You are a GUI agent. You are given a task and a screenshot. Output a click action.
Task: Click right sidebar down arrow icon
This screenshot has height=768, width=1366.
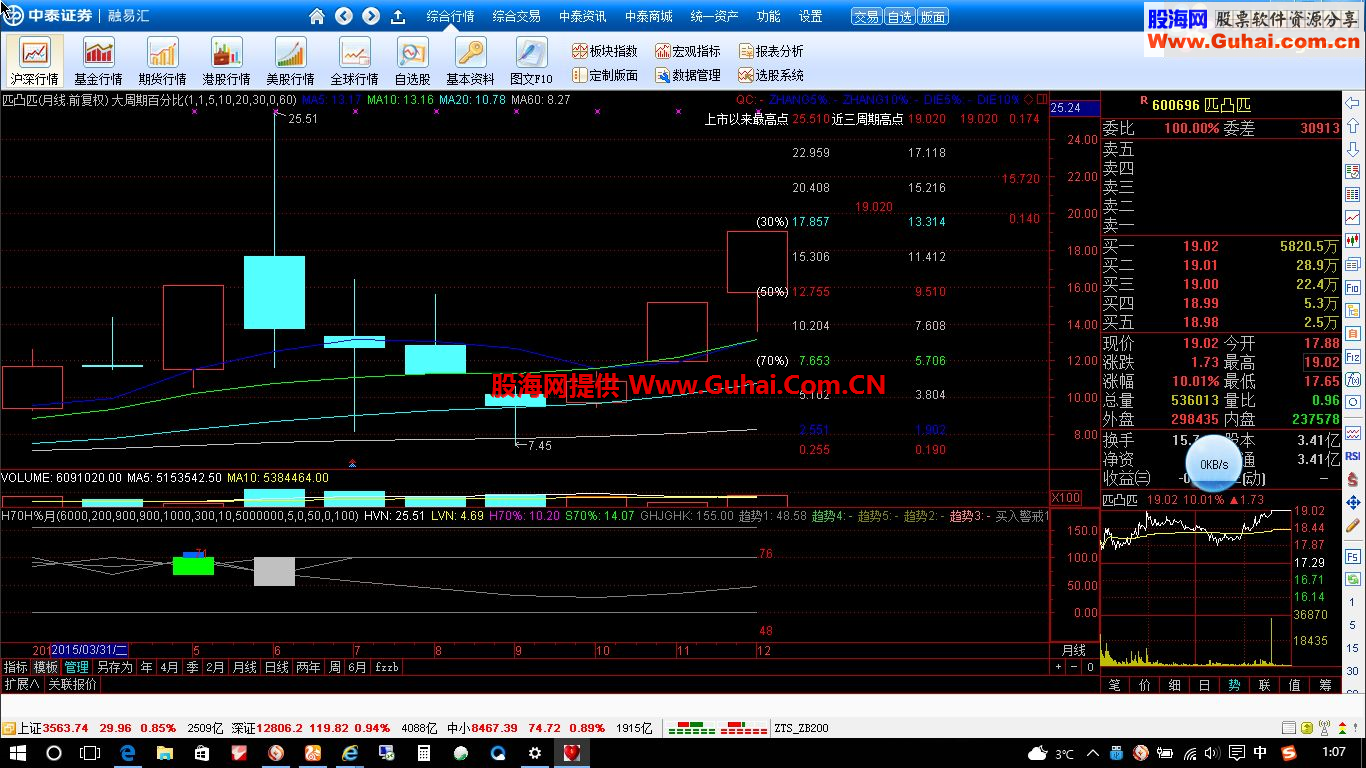1353,149
